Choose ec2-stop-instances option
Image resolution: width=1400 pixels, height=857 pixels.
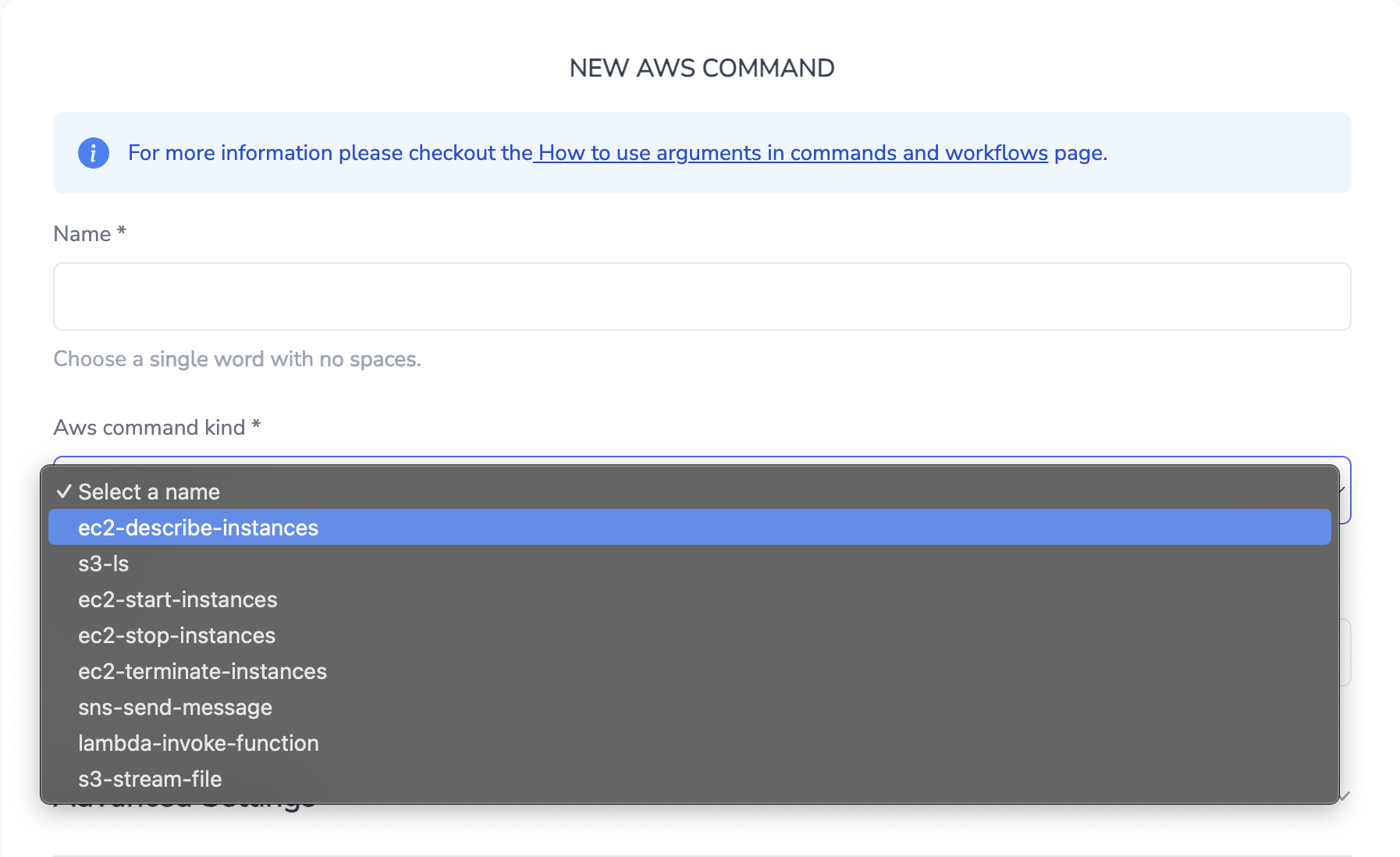pyautogui.click(x=690, y=635)
